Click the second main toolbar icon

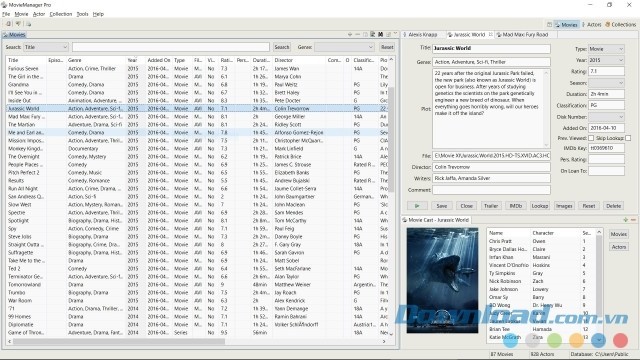[18, 24]
